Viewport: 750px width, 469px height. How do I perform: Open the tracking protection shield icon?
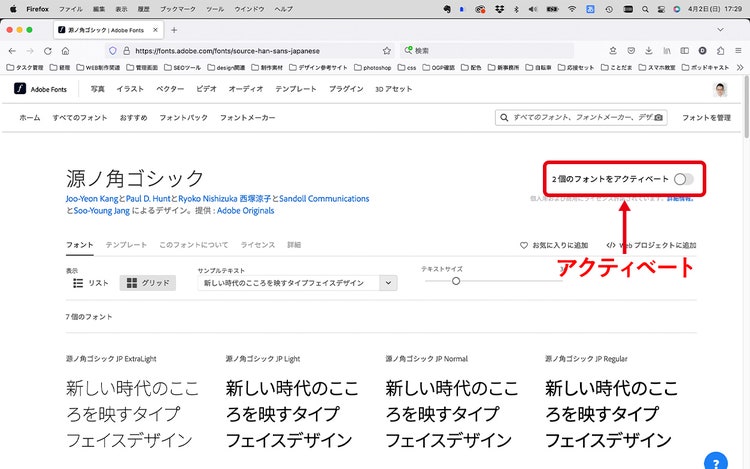point(112,51)
